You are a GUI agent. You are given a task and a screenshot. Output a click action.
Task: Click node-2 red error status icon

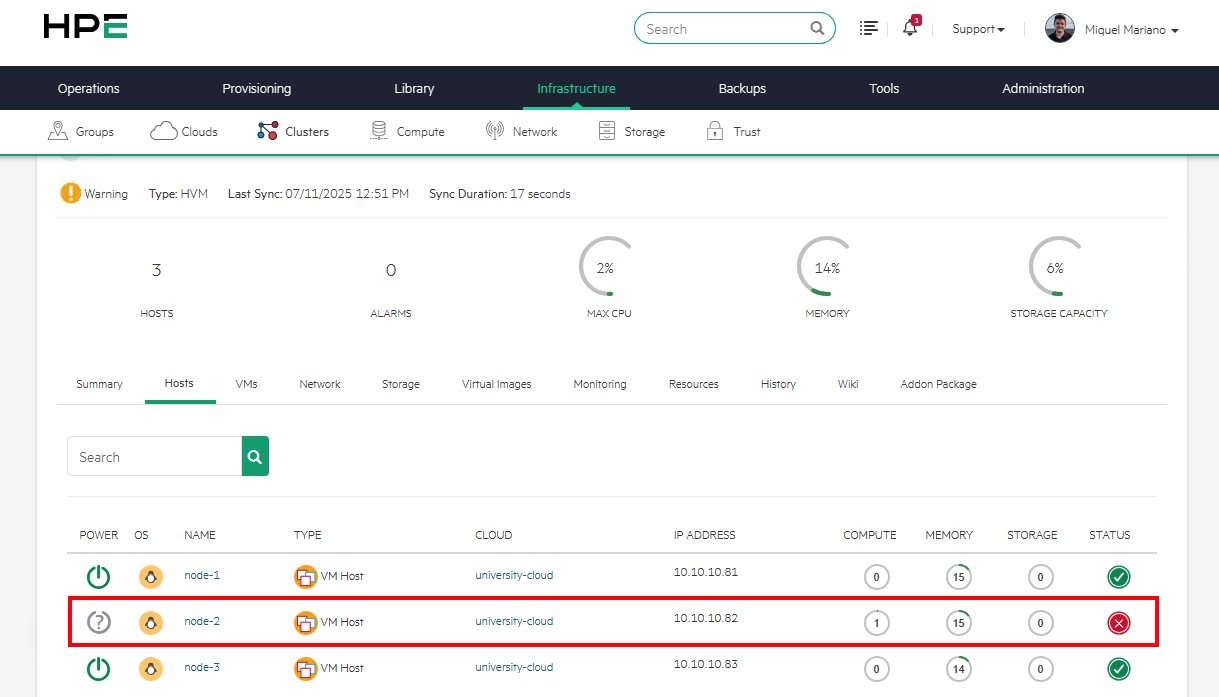(1118, 623)
